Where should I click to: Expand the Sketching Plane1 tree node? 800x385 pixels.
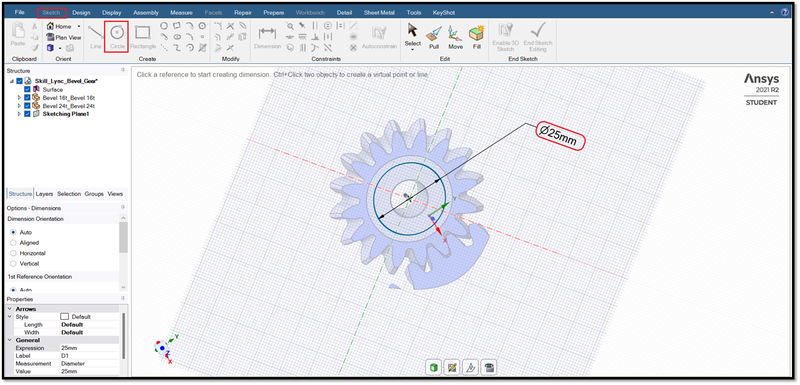pos(19,114)
